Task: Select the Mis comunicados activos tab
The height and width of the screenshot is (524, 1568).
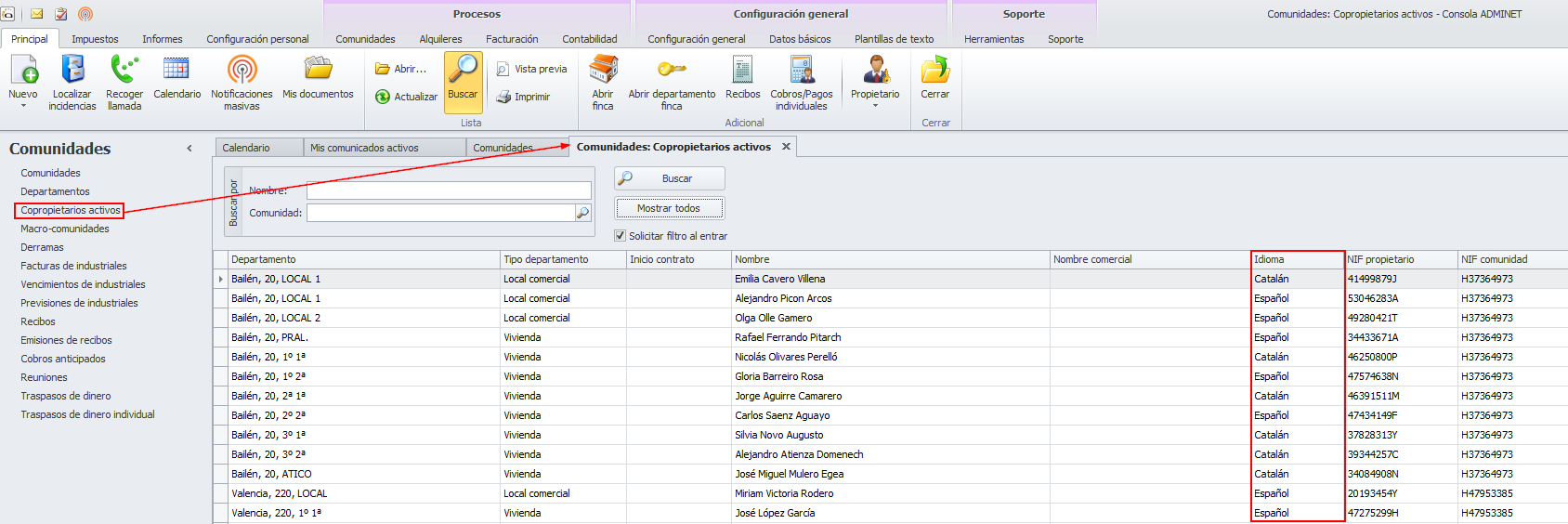Action: [364, 148]
